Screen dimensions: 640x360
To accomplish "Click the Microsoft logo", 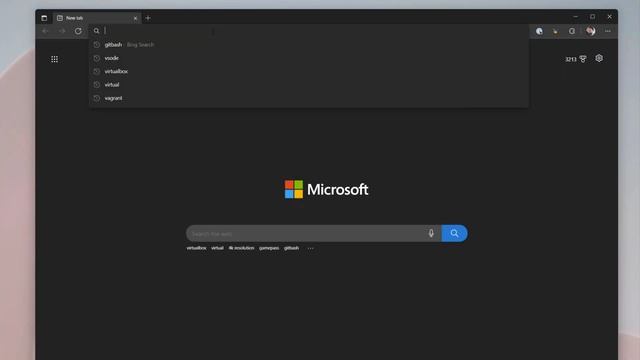I will 326,189.
